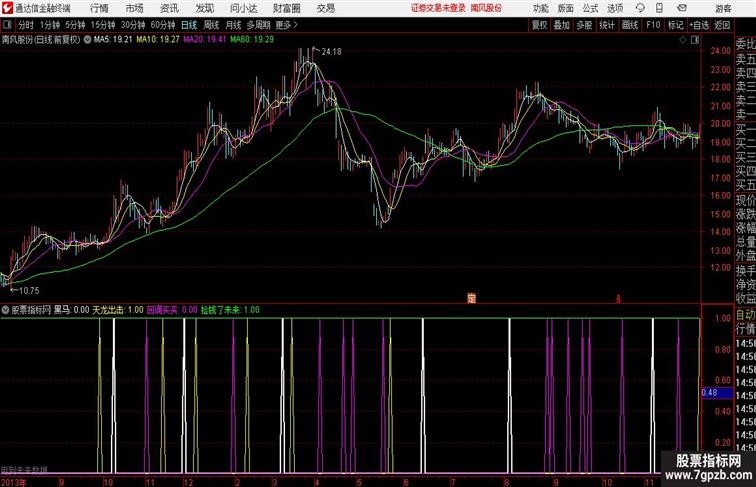Viewport: 756px width, 487px height.
Task: Switch to the 1分钟 period tab
Action: (50, 25)
